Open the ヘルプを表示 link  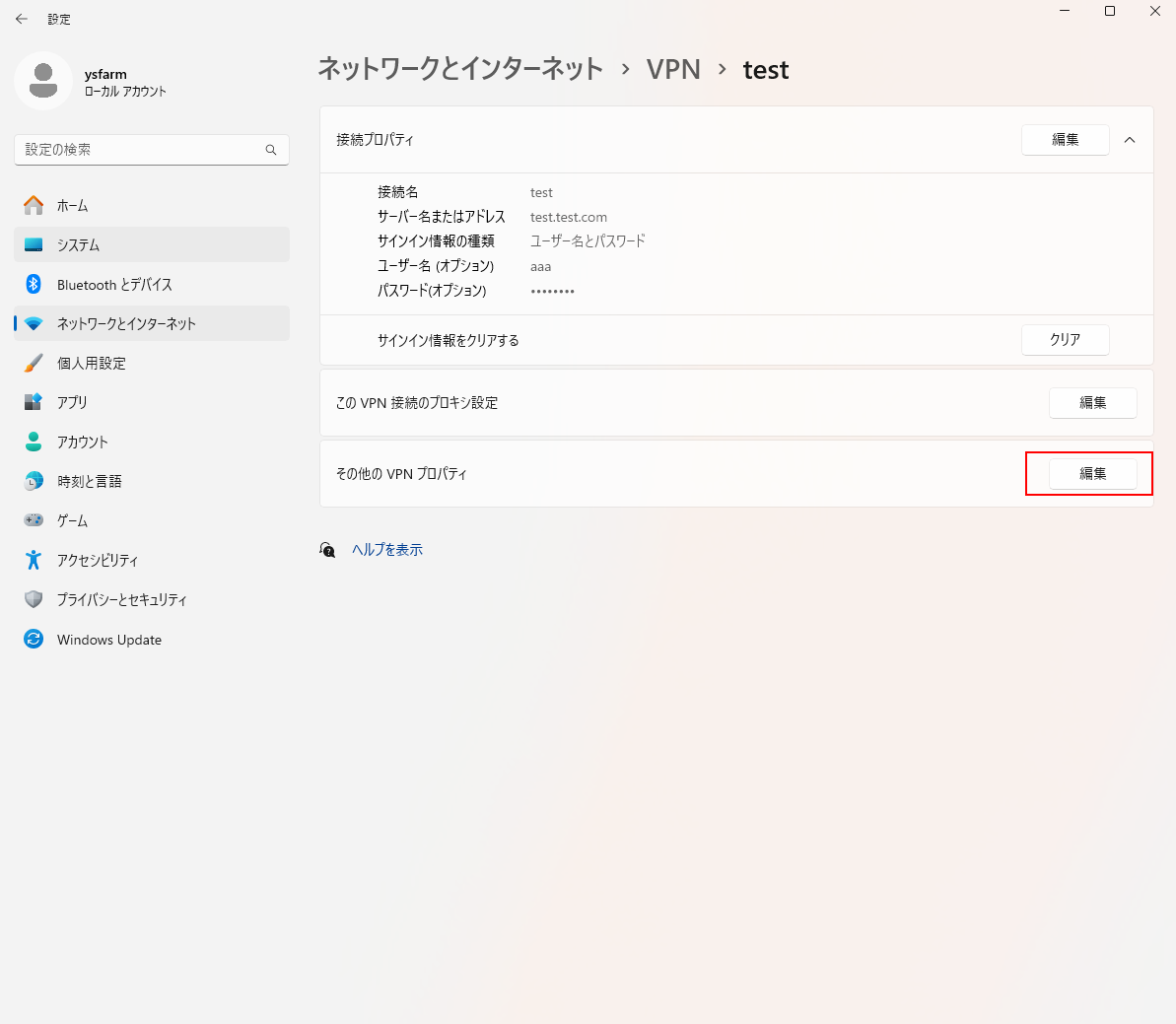[387, 550]
